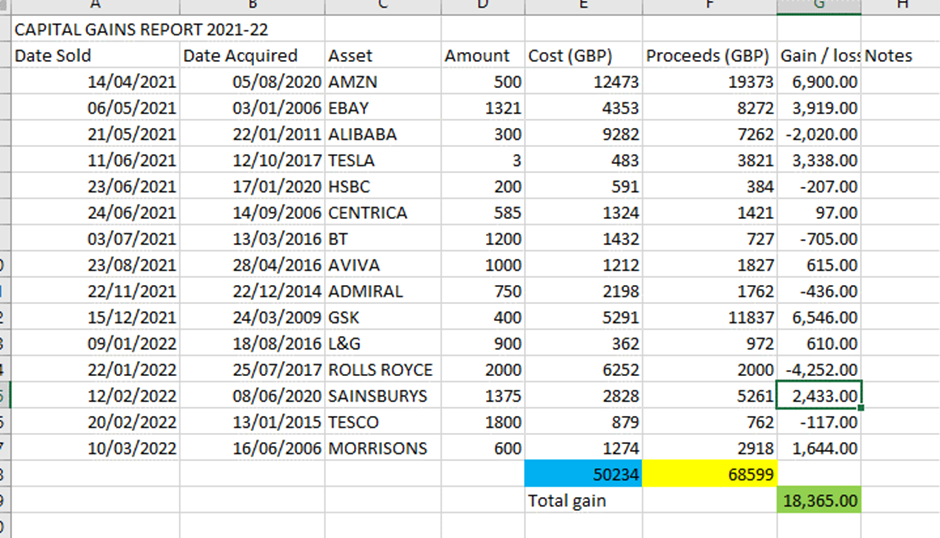The height and width of the screenshot is (538, 940).
Task: Select the Total gain label cell
Action: tap(583, 500)
